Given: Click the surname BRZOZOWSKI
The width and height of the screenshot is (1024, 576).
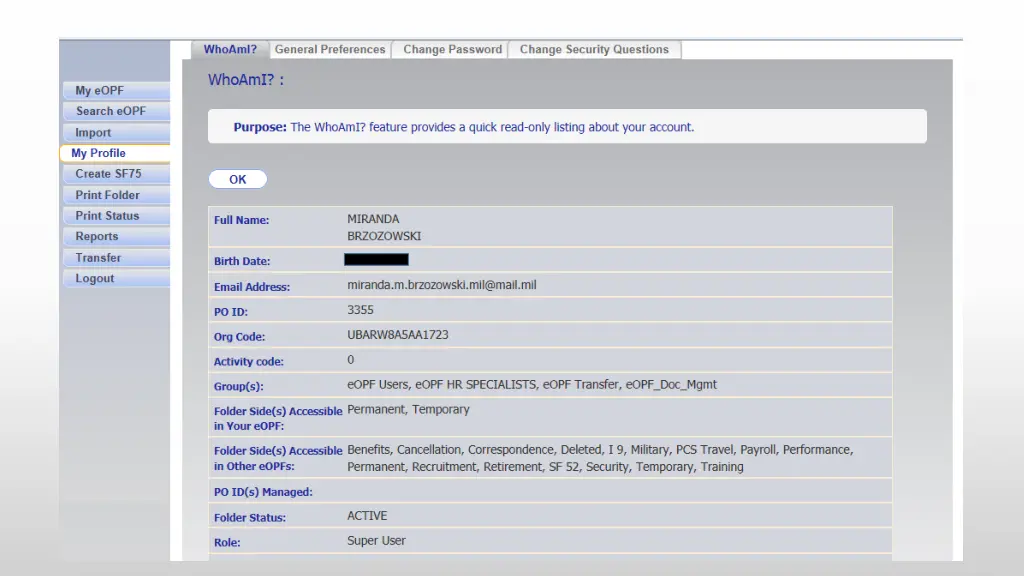Looking at the screenshot, I should tap(384, 236).
